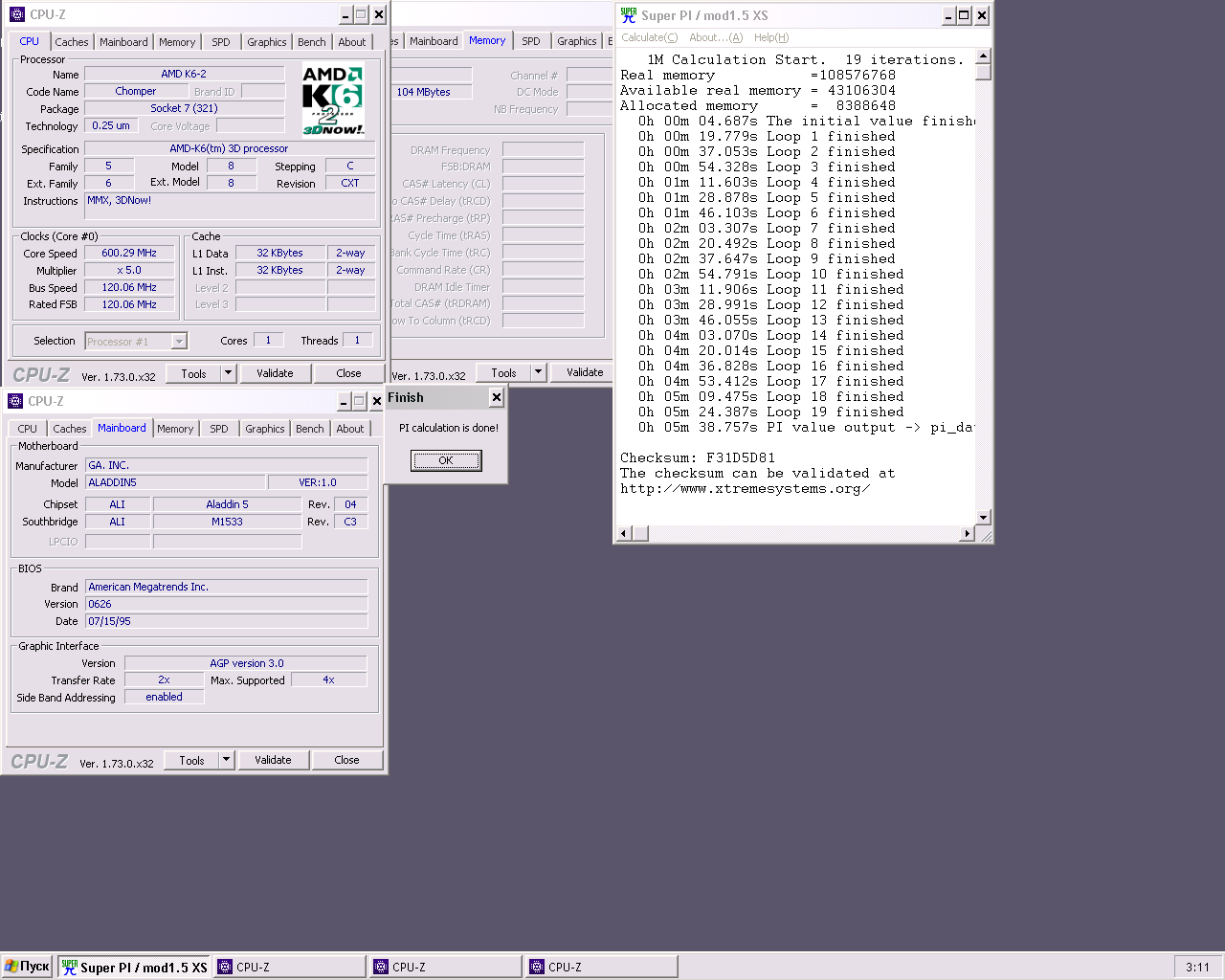
Task: Click the BIOS brand 'American Megatrends Inc.'
Action: [x=227, y=587]
